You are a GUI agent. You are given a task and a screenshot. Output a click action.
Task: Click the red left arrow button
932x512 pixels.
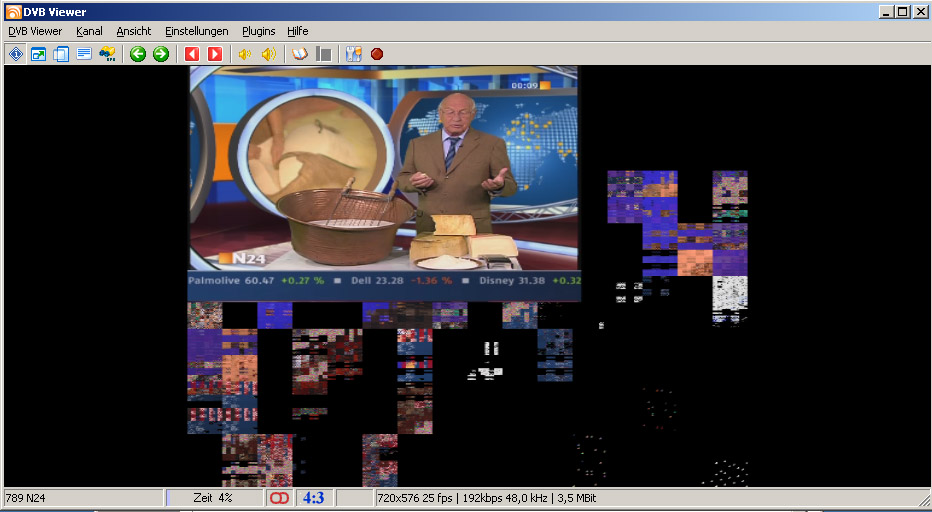pyautogui.click(x=192, y=54)
